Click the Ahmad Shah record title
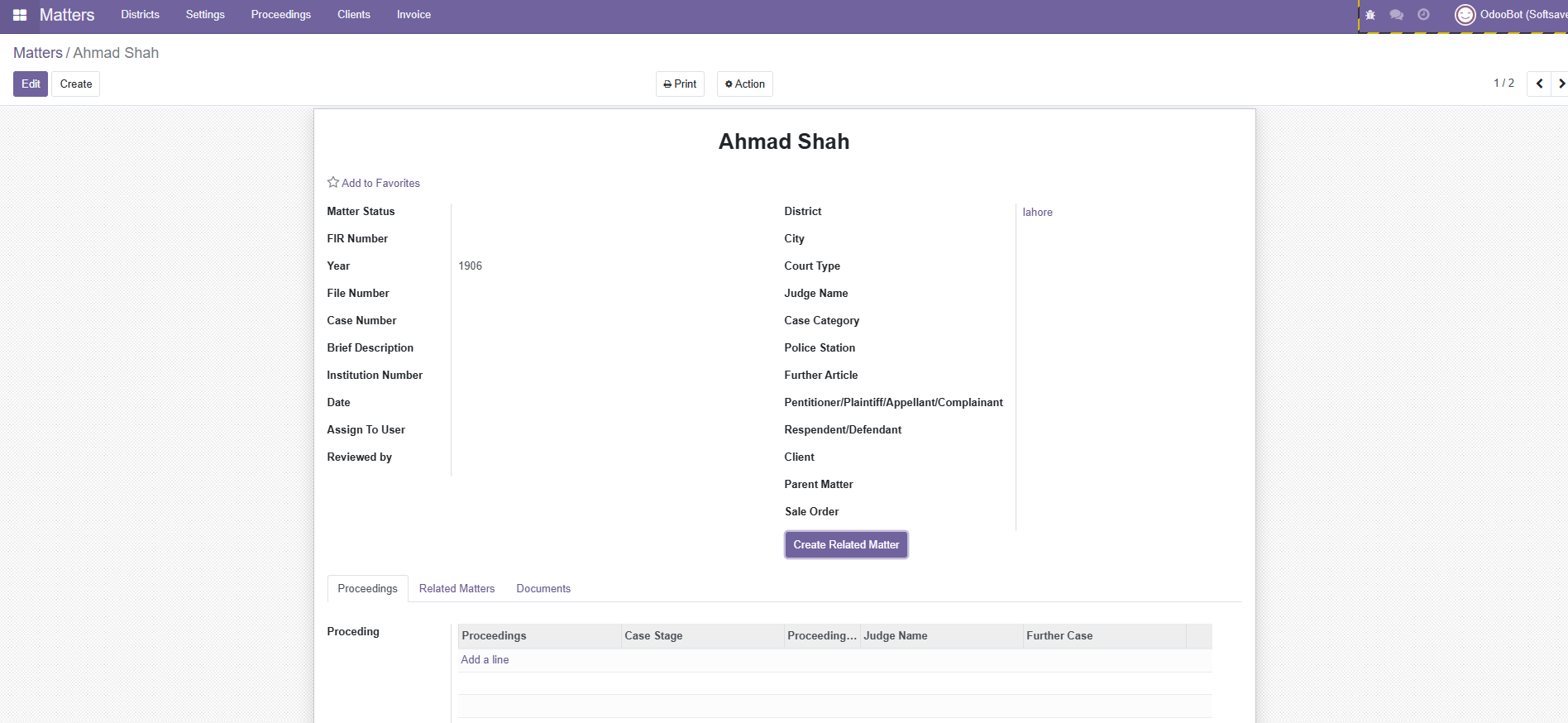The height and width of the screenshot is (723, 1568). pyautogui.click(x=784, y=141)
